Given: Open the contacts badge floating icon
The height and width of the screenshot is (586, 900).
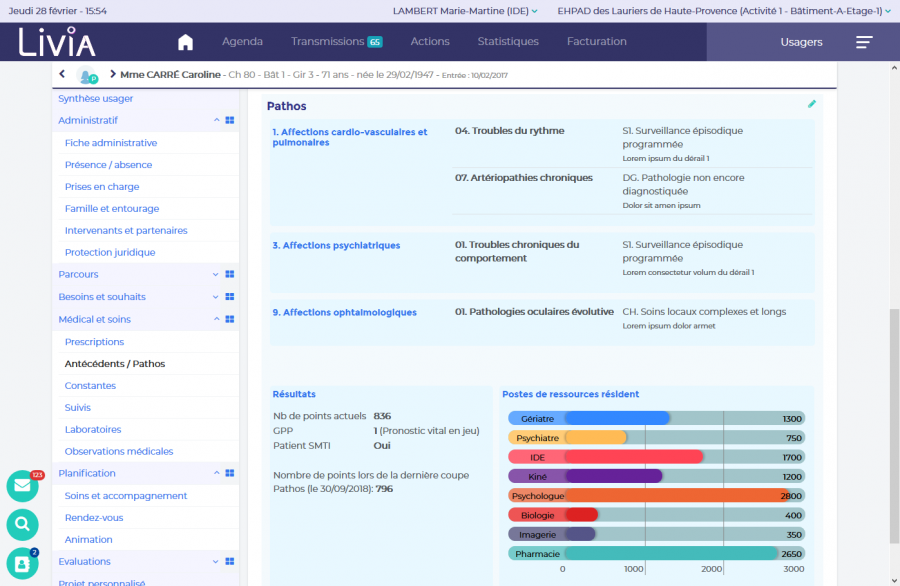Looking at the screenshot, I should [x=22, y=563].
